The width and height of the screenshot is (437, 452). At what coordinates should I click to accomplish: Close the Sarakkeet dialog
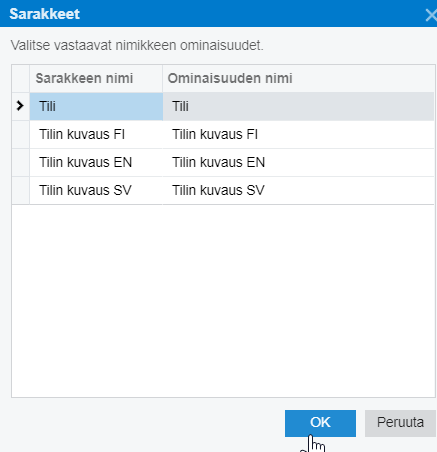(x=431, y=15)
